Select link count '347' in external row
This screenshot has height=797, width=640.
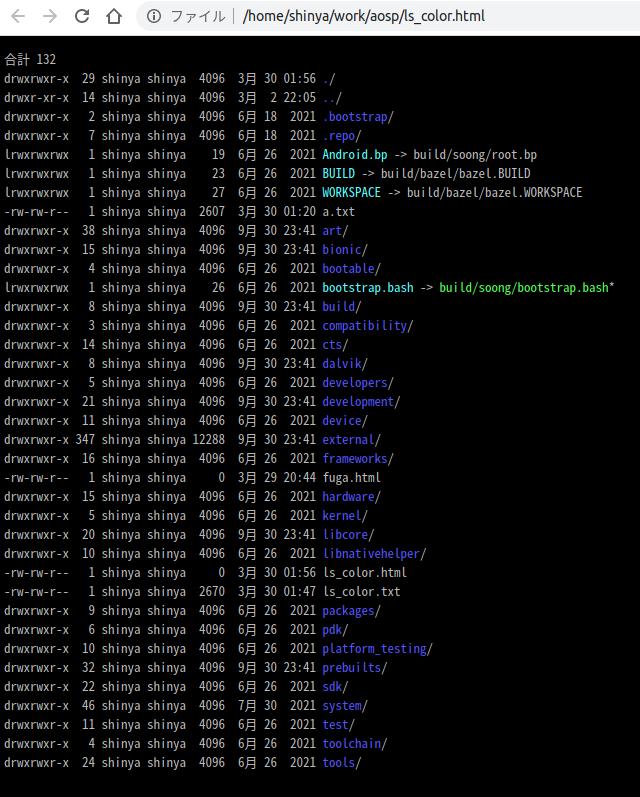click(x=85, y=440)
